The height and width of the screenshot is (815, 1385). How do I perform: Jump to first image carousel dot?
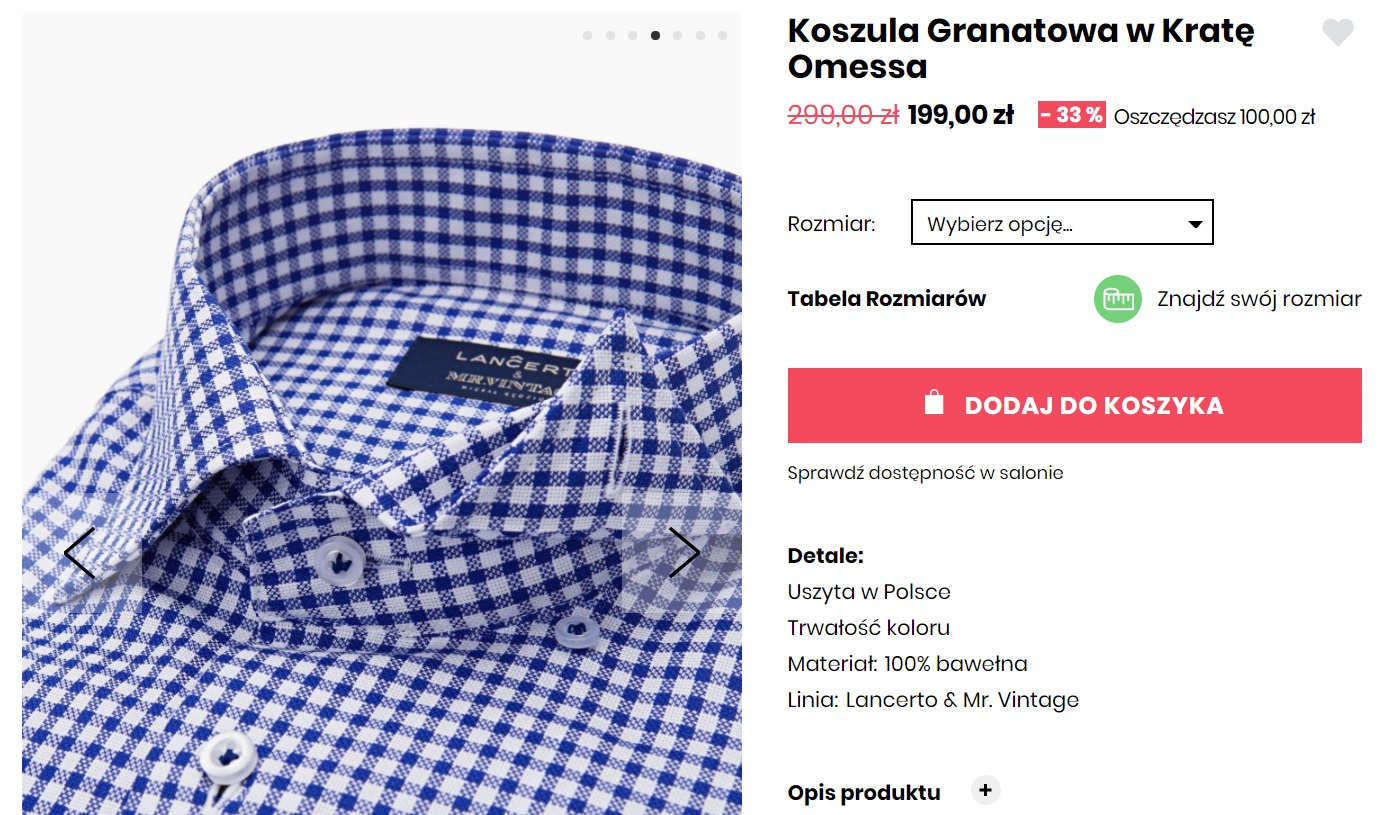pyautogui.click(x=587, y=35)
